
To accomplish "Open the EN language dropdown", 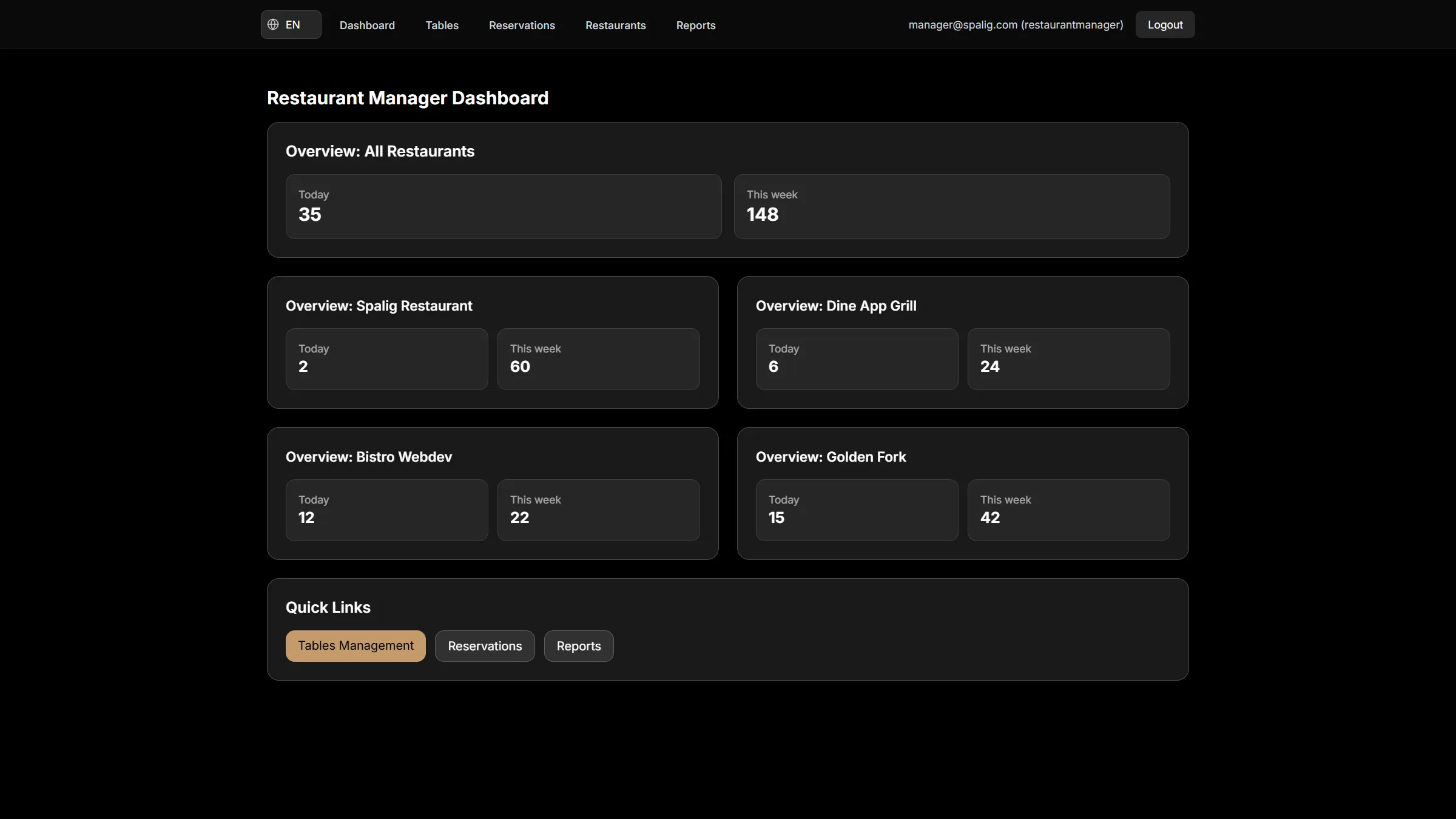I will coord(292,25).
